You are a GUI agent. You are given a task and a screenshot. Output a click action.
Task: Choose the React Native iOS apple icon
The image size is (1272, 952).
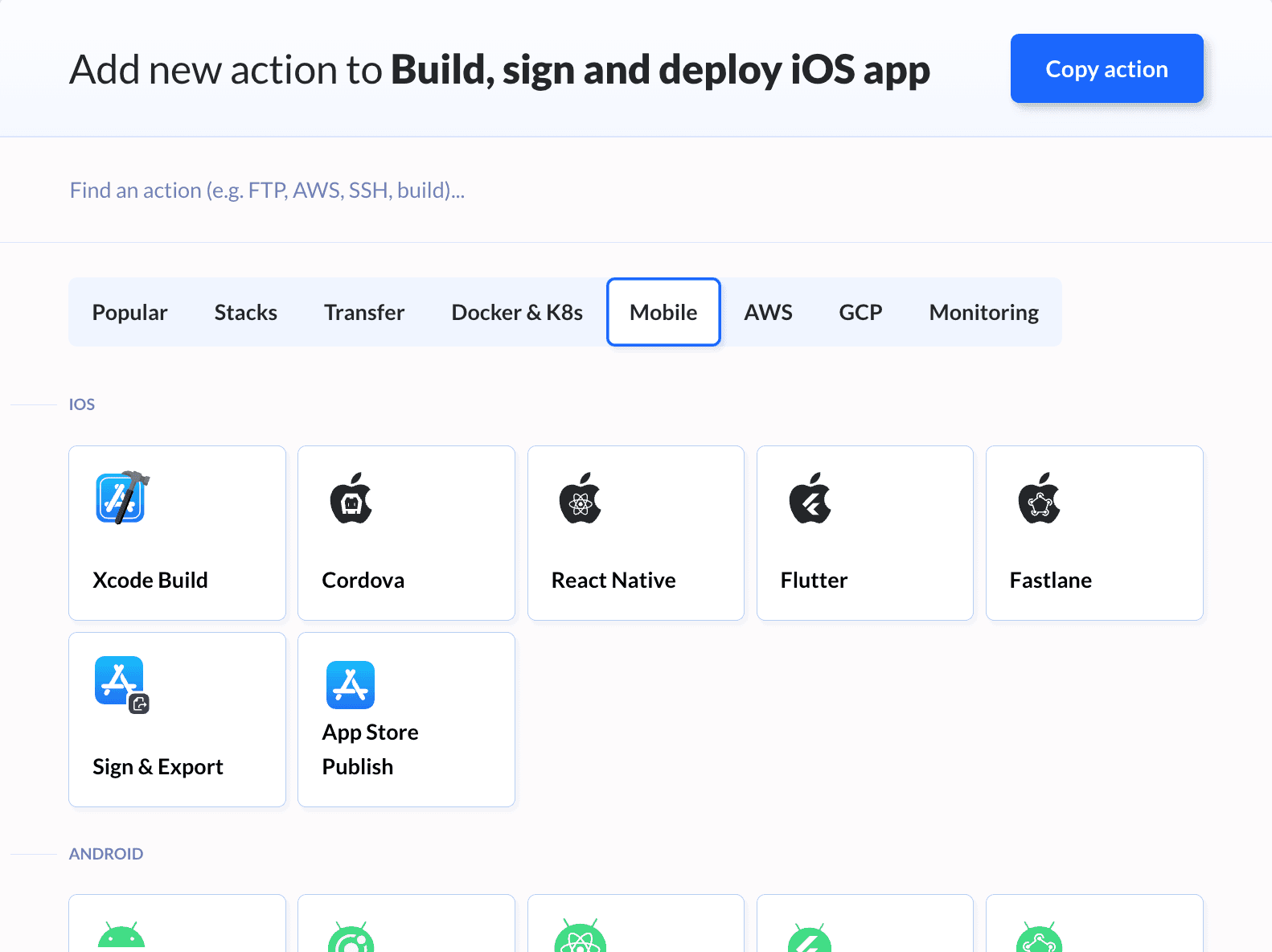(581, 498)
